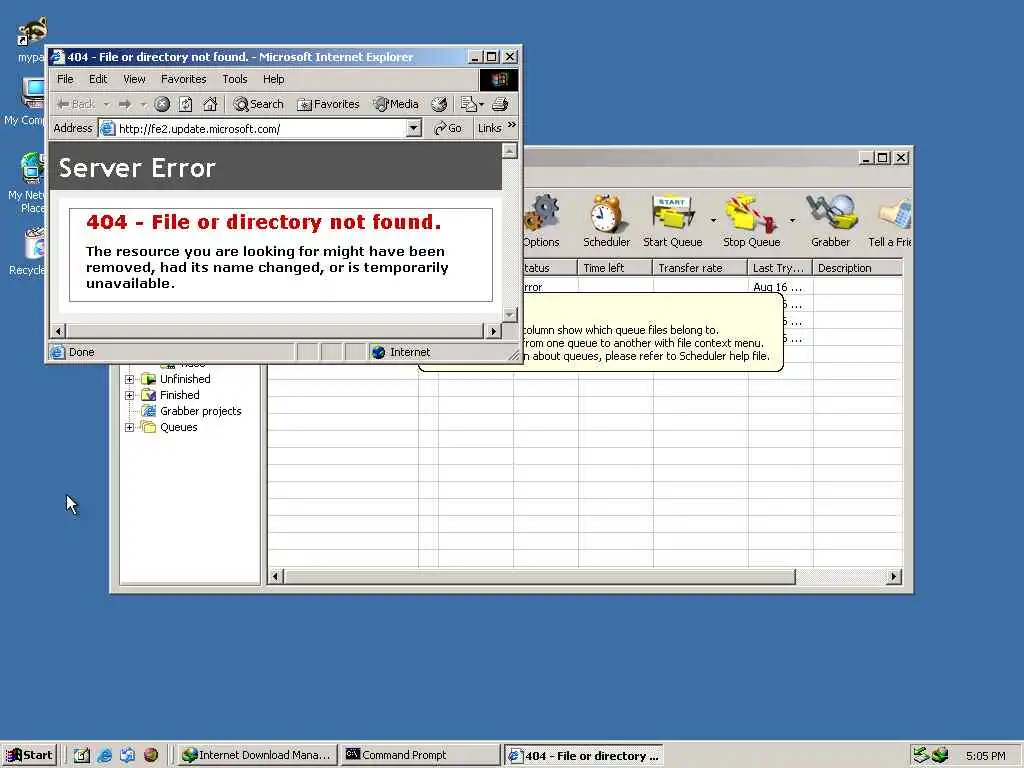Click the IE page icon in title bar
Image resolution: width=1024 pixels, height=768 pixels.
57,57
